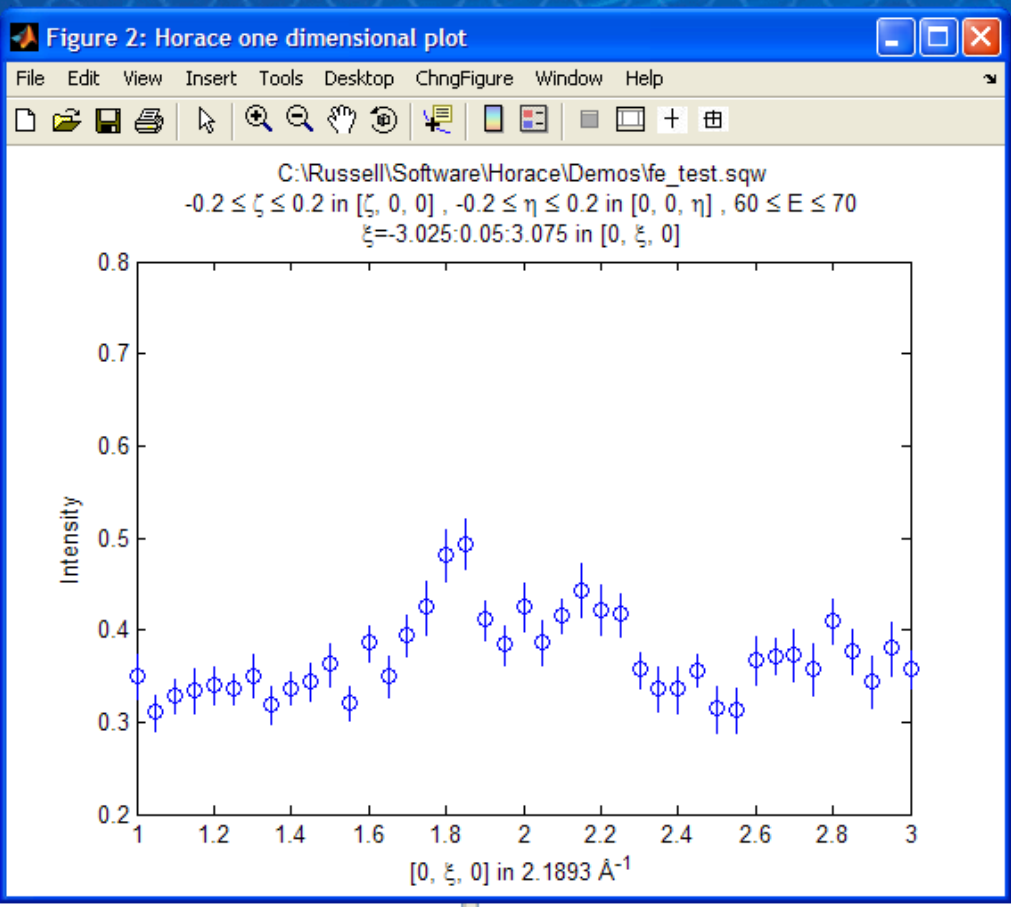Open the ChngFigure menu

click(x=464, y=78)
